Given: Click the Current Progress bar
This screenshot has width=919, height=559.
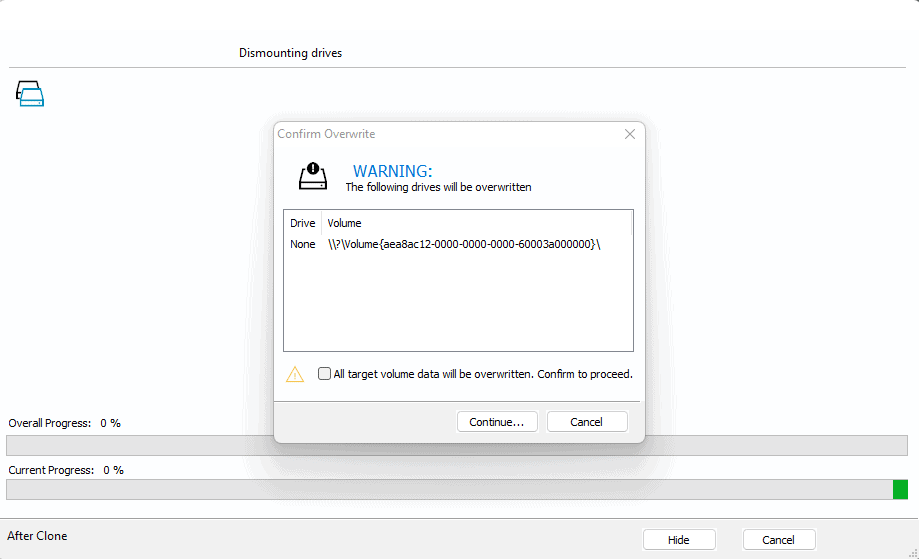Looking at the screenshot, I should tap(457, 489).
